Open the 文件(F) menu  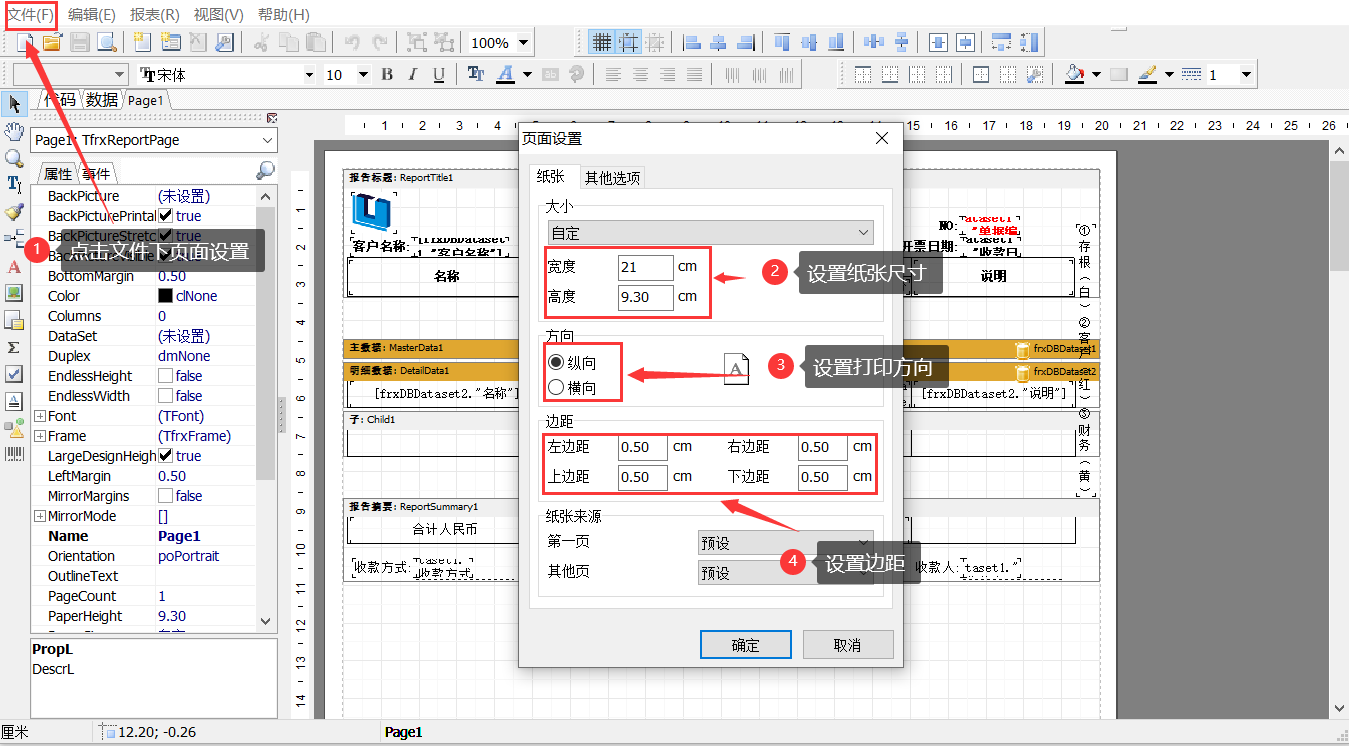(x=31, y=15)
